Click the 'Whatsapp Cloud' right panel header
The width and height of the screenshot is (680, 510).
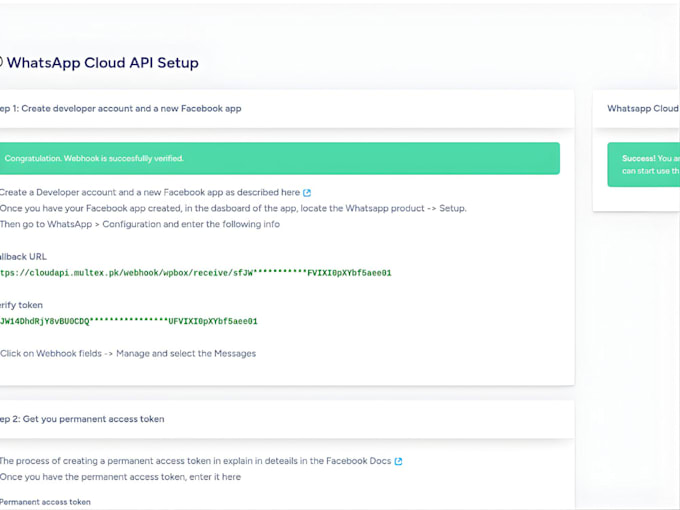[x=643, y=108]
